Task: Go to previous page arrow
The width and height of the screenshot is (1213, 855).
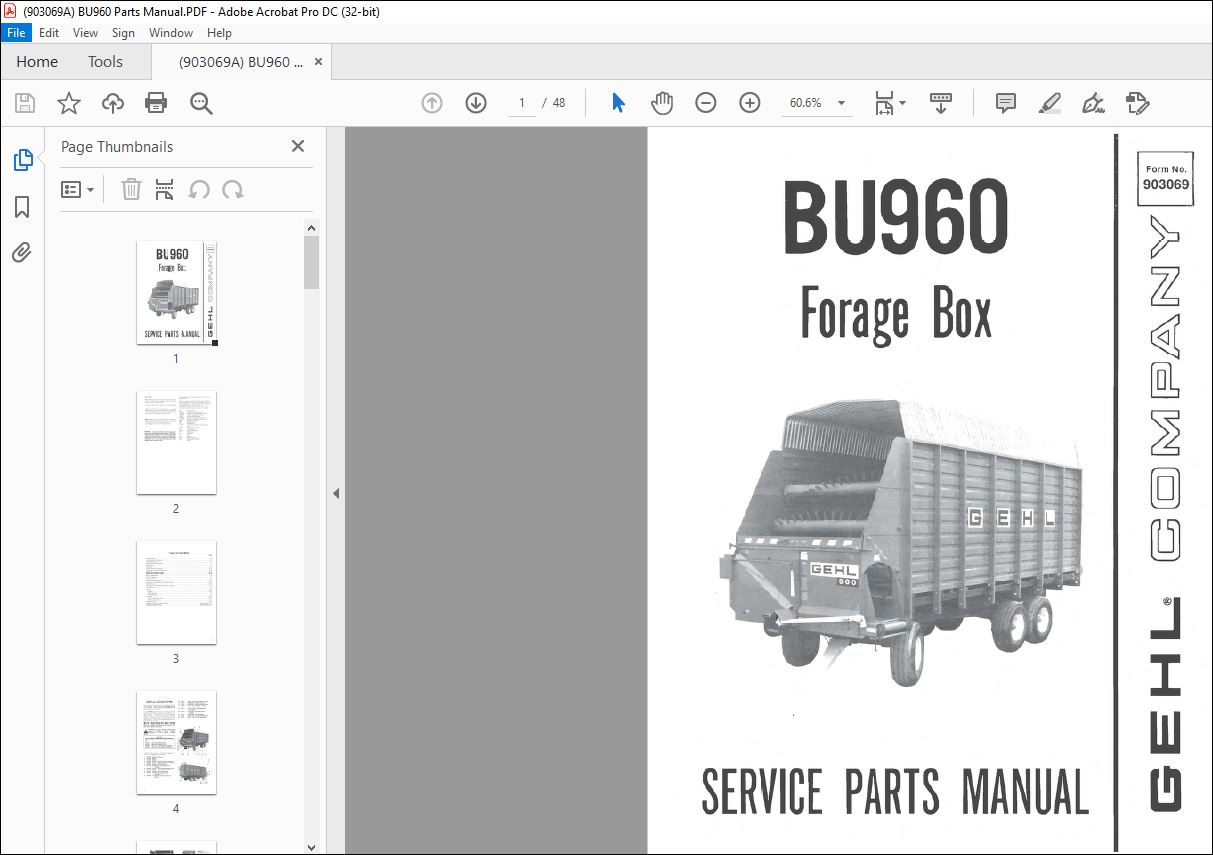Action: click(x=432, y=103)
